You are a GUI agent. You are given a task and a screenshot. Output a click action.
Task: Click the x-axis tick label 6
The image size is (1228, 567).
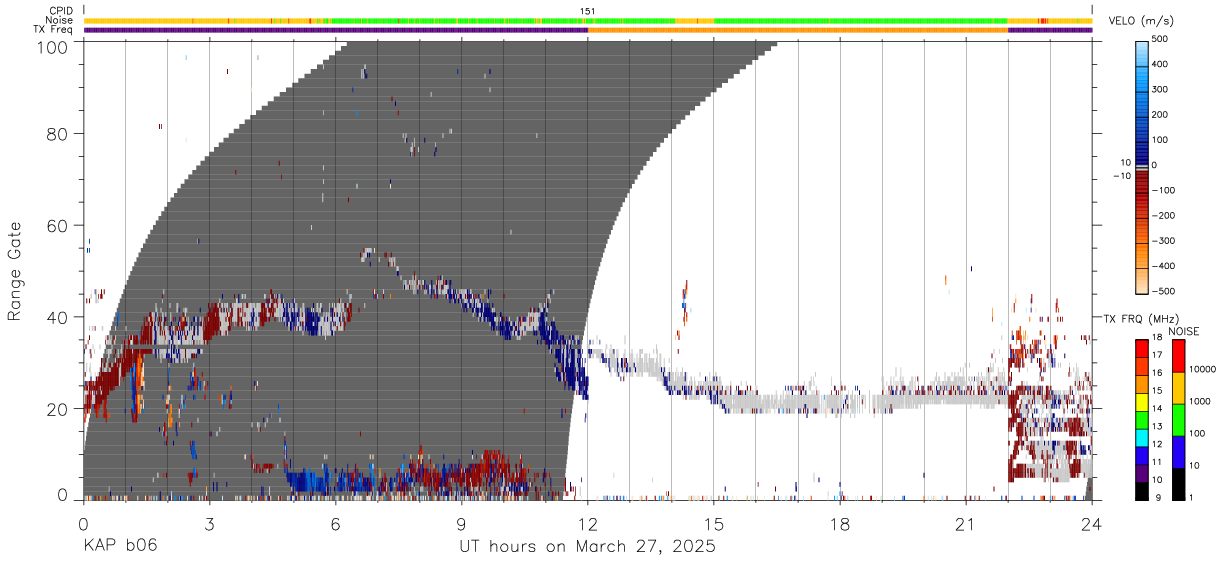pos(336,524)
